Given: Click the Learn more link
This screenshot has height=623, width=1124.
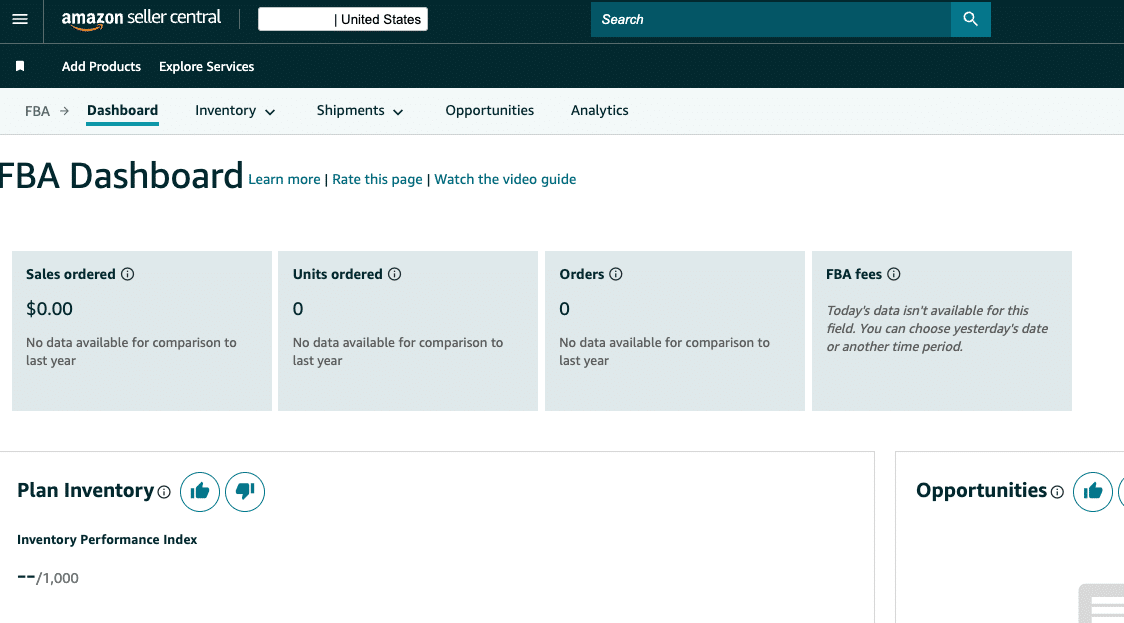Looking at the screenshot, I should coord(284,180).
